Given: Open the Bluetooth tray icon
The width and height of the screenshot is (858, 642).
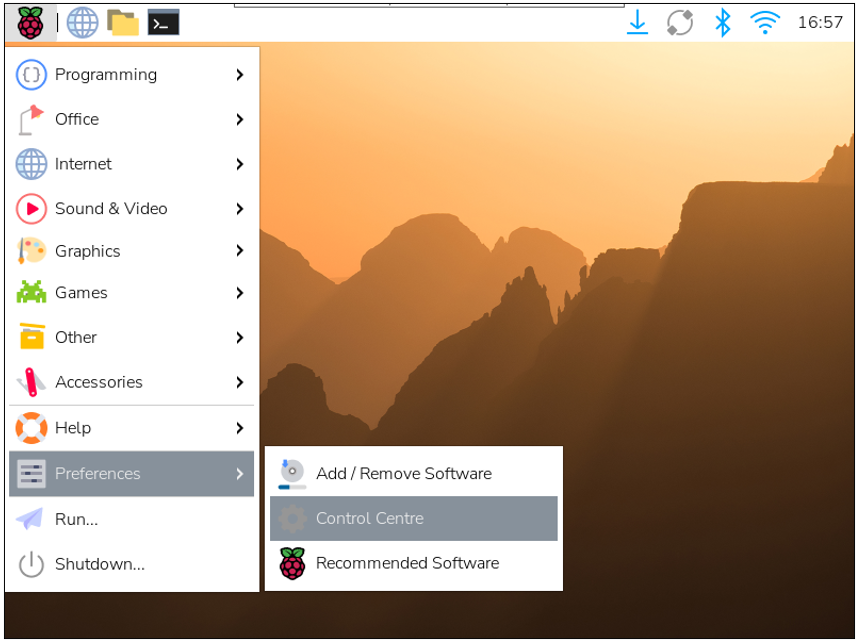Looking at the screenshot, I should [x=723, y=22].
